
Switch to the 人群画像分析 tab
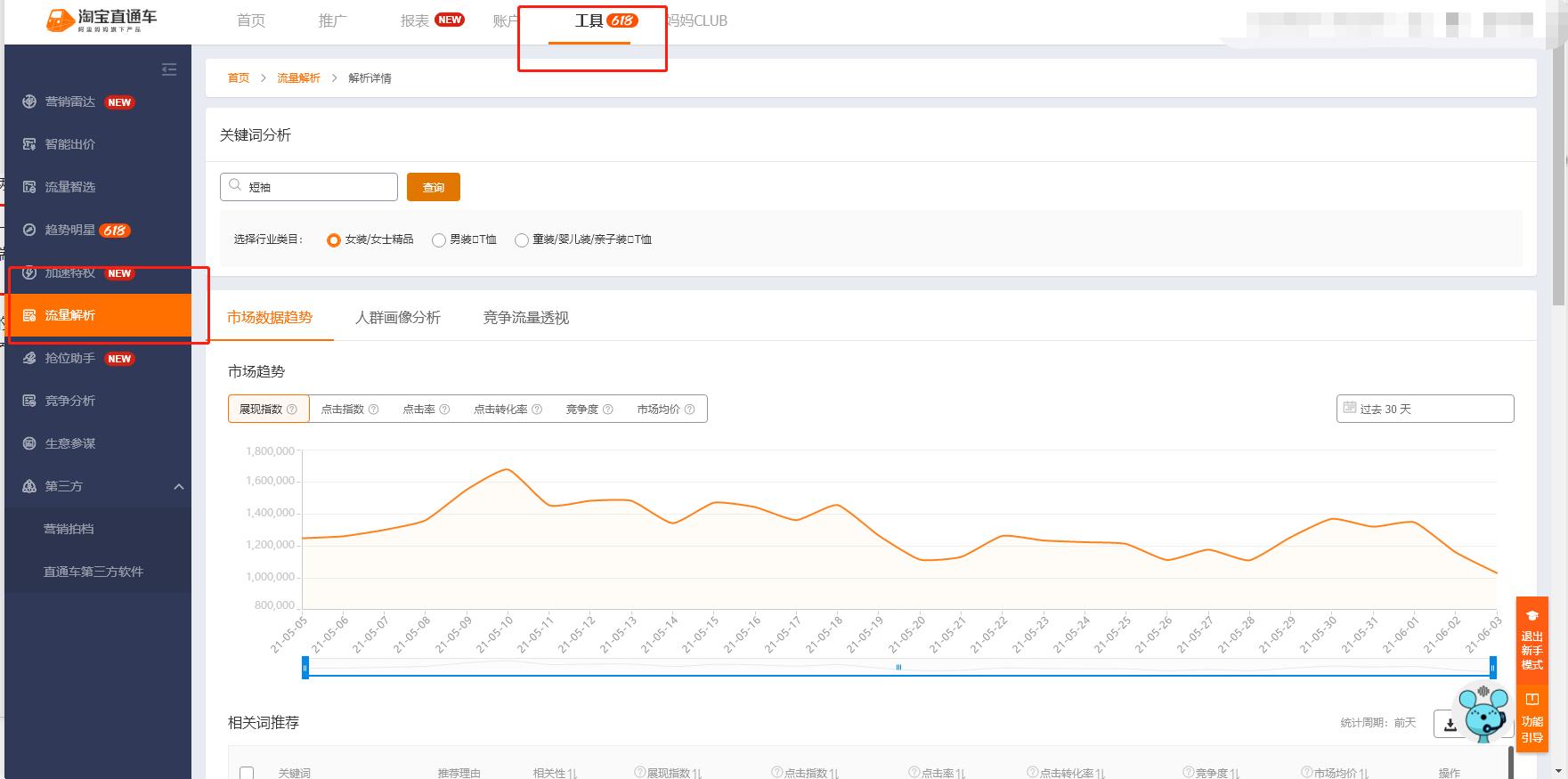(397, 318)
